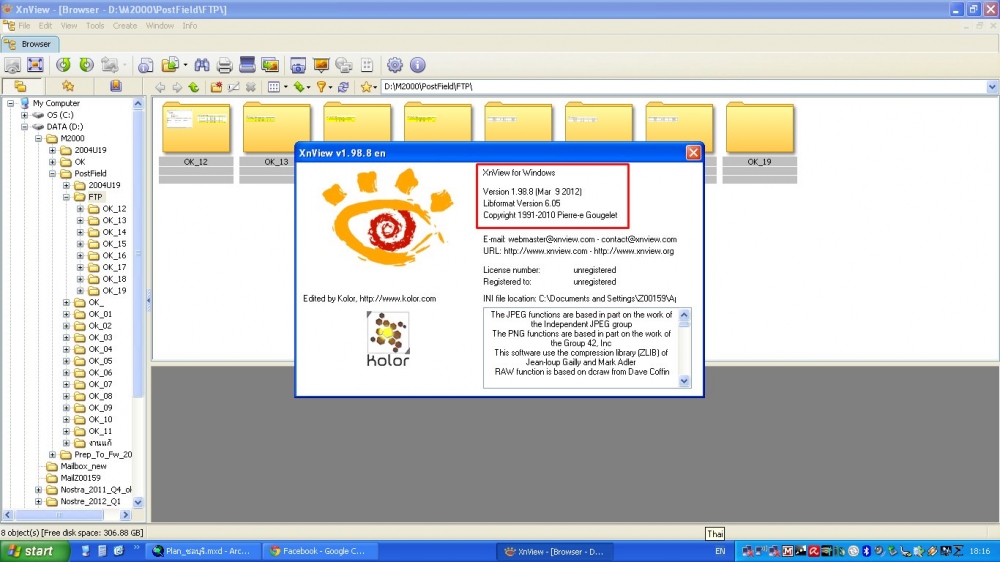Click the Copy to folder toolbar icon
Screen dimensions: 1000x562
tap(170, 64)
